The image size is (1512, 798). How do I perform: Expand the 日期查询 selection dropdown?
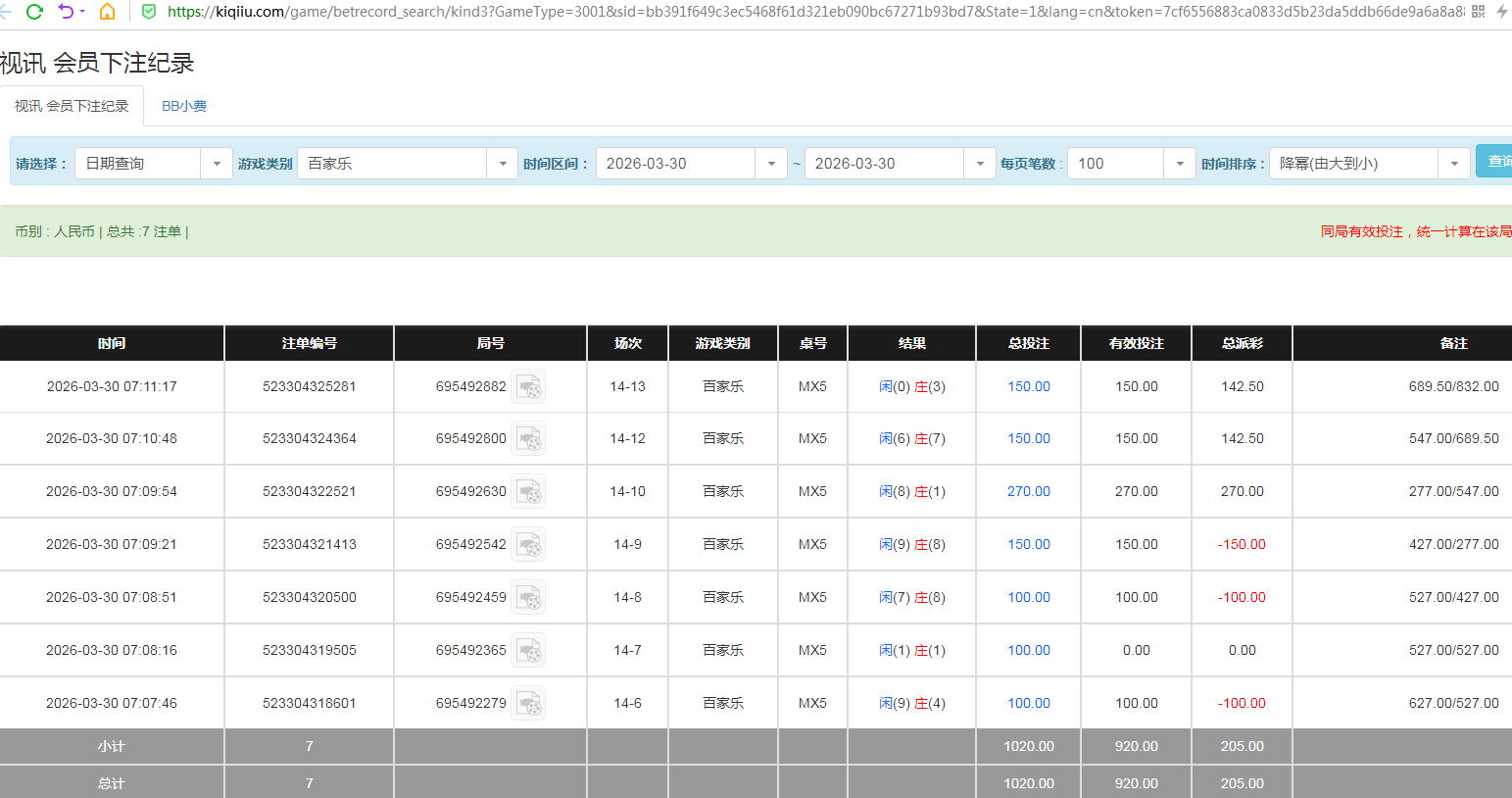click(216, 164)
